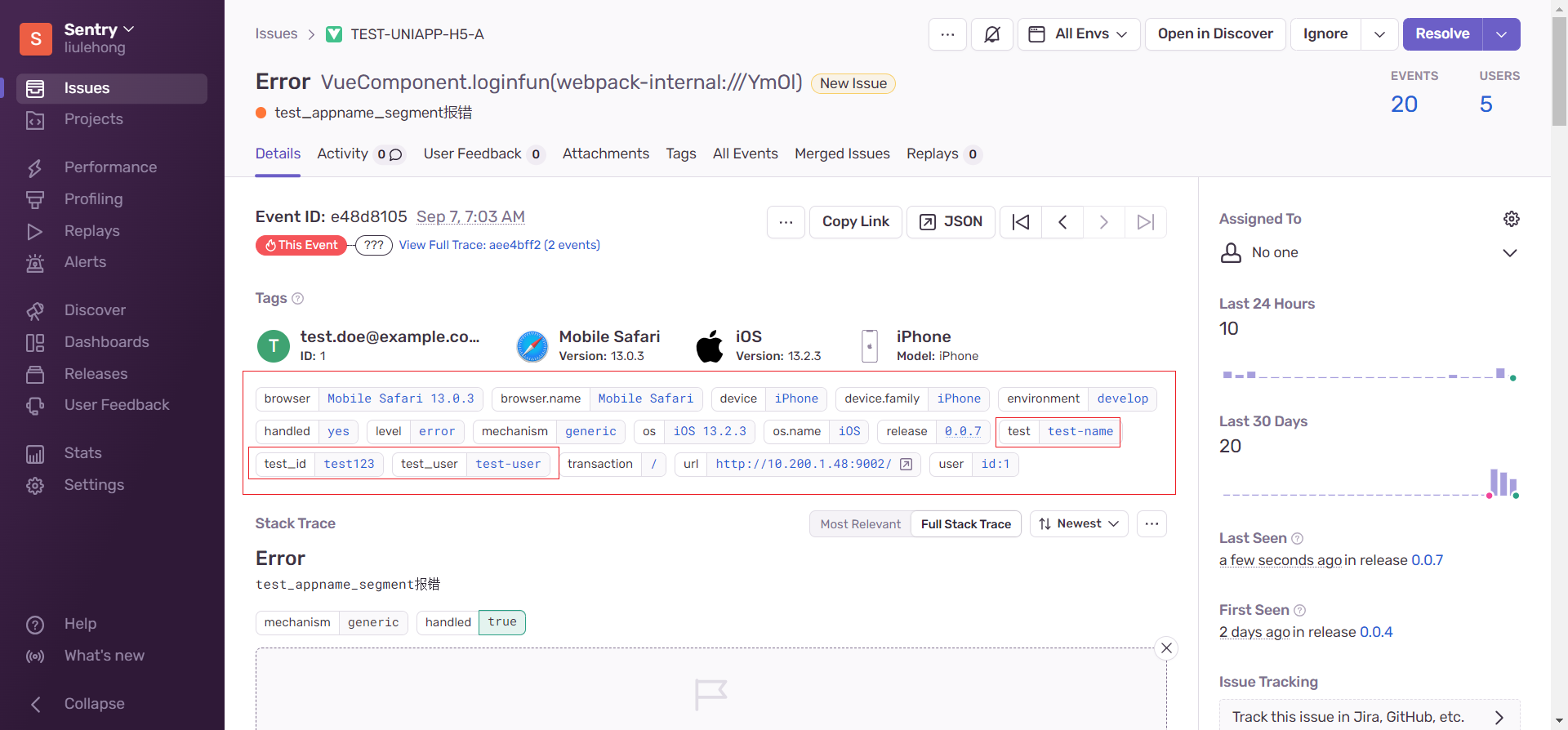Image resolution: width=1568 pixels, height=730 pixels.
Task: Click the This Event trace marker
Action: click(x=301, y=246)
